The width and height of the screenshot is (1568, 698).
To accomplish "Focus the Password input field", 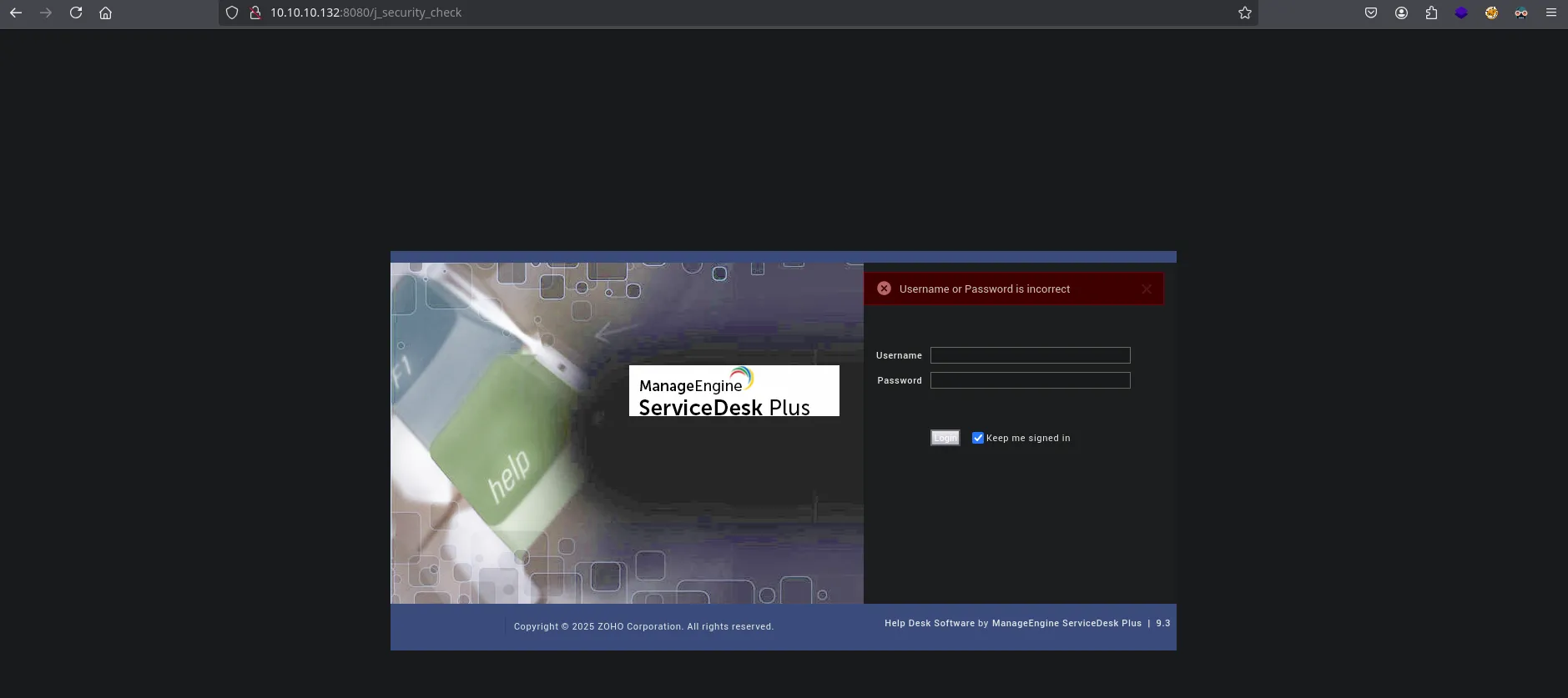I will coord(1031,380).
